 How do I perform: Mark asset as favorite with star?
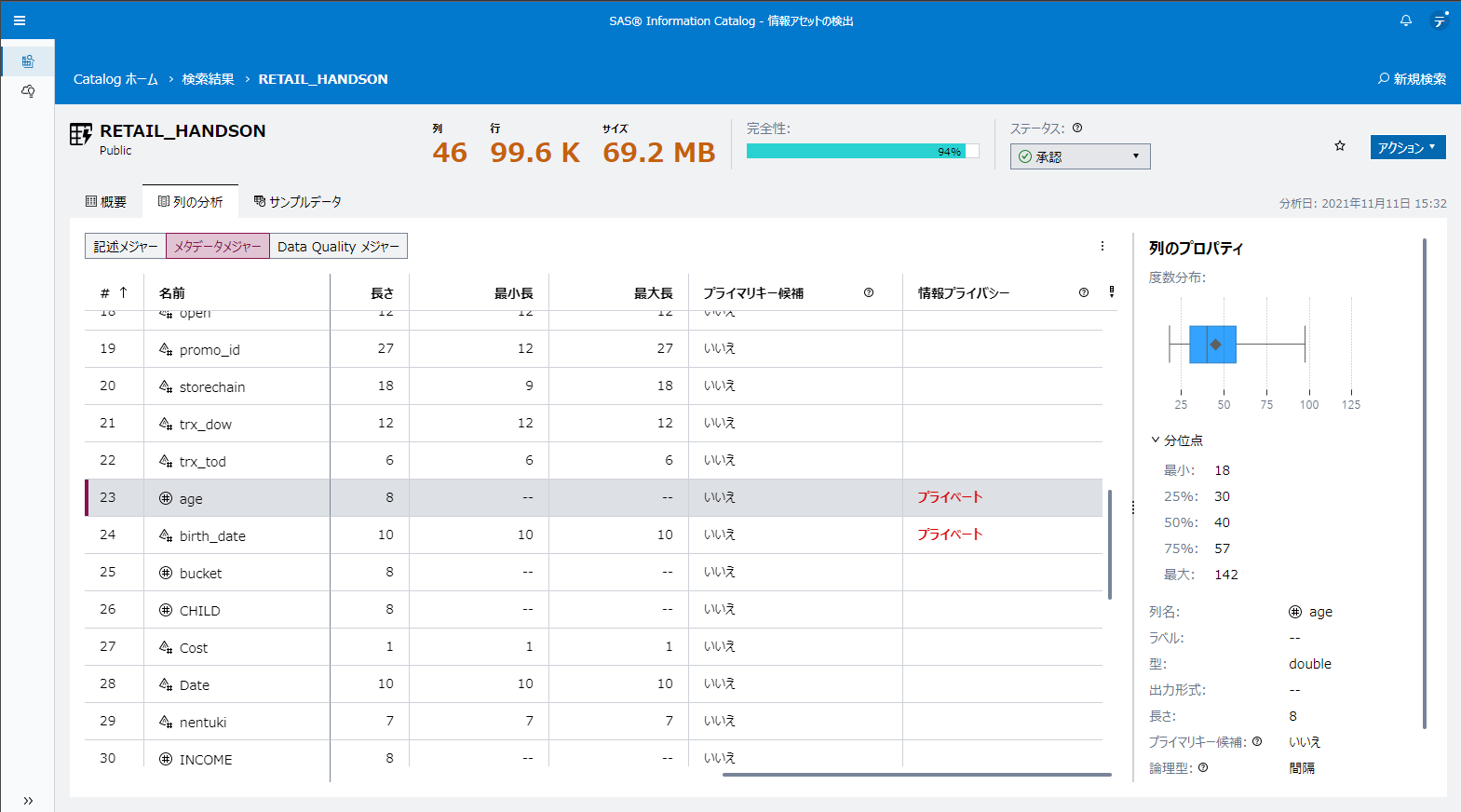coord(1340,146)
